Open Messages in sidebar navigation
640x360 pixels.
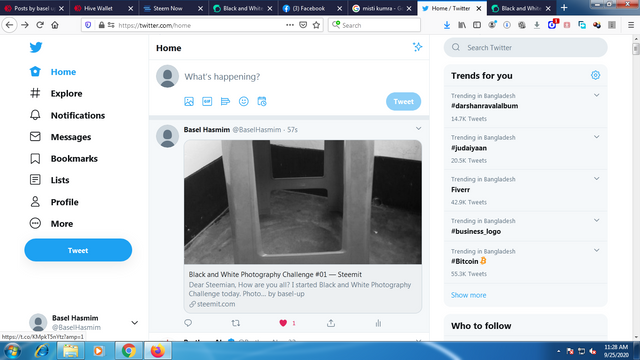point(60,137)
